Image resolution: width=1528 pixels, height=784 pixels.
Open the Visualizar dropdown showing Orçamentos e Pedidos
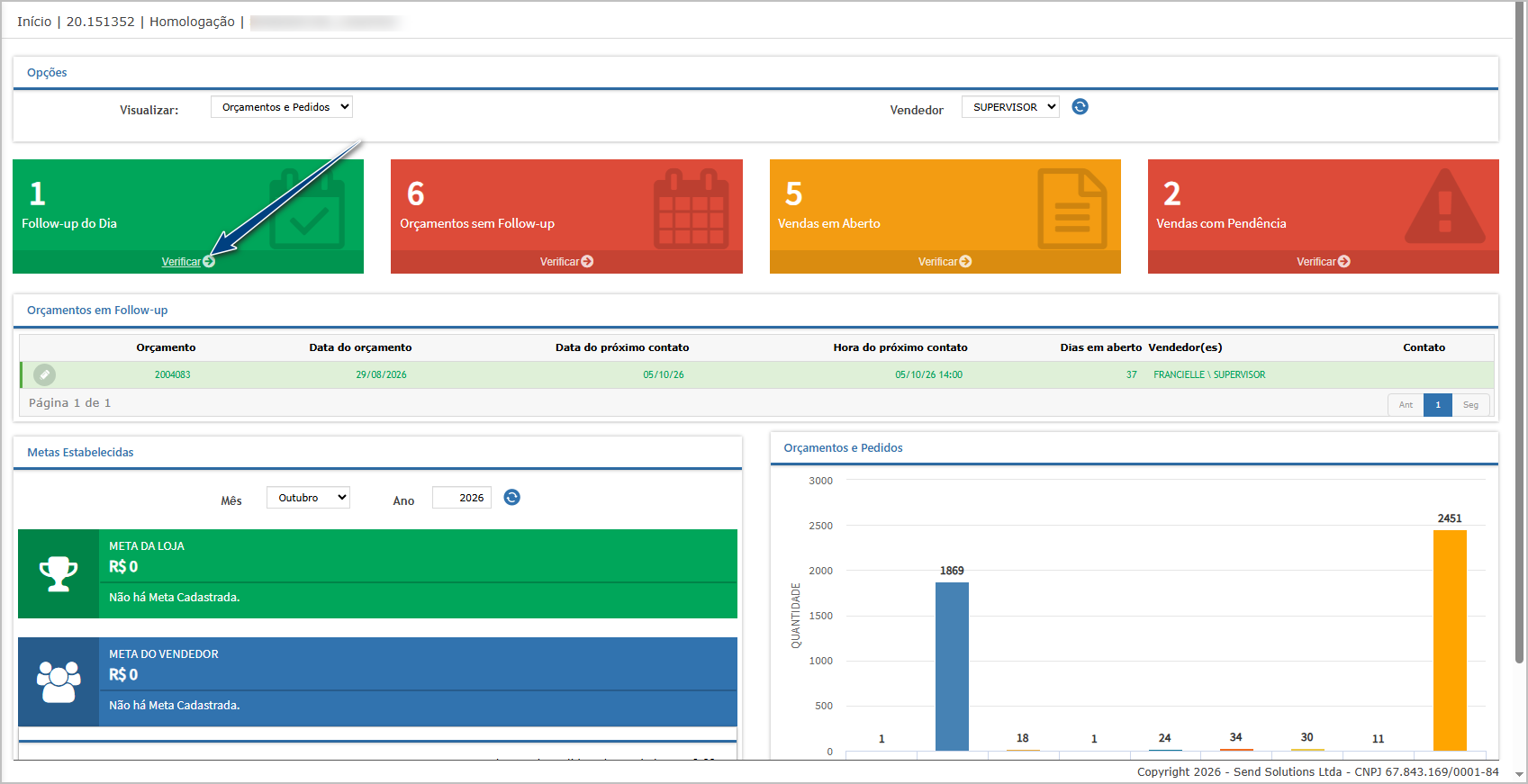pyautogui.click(x=282, y=107)
